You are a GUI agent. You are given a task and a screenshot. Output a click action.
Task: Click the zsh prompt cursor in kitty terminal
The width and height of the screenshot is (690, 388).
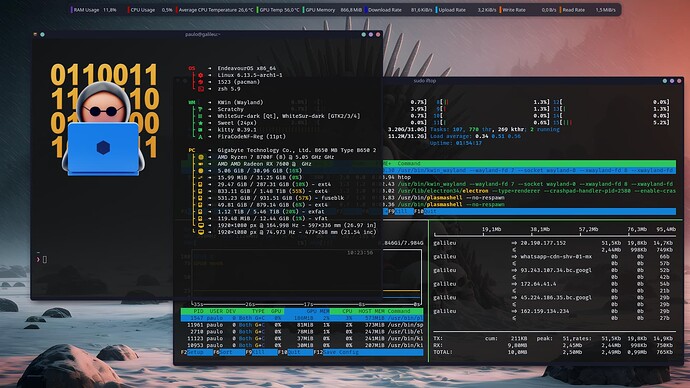(45, 260)
